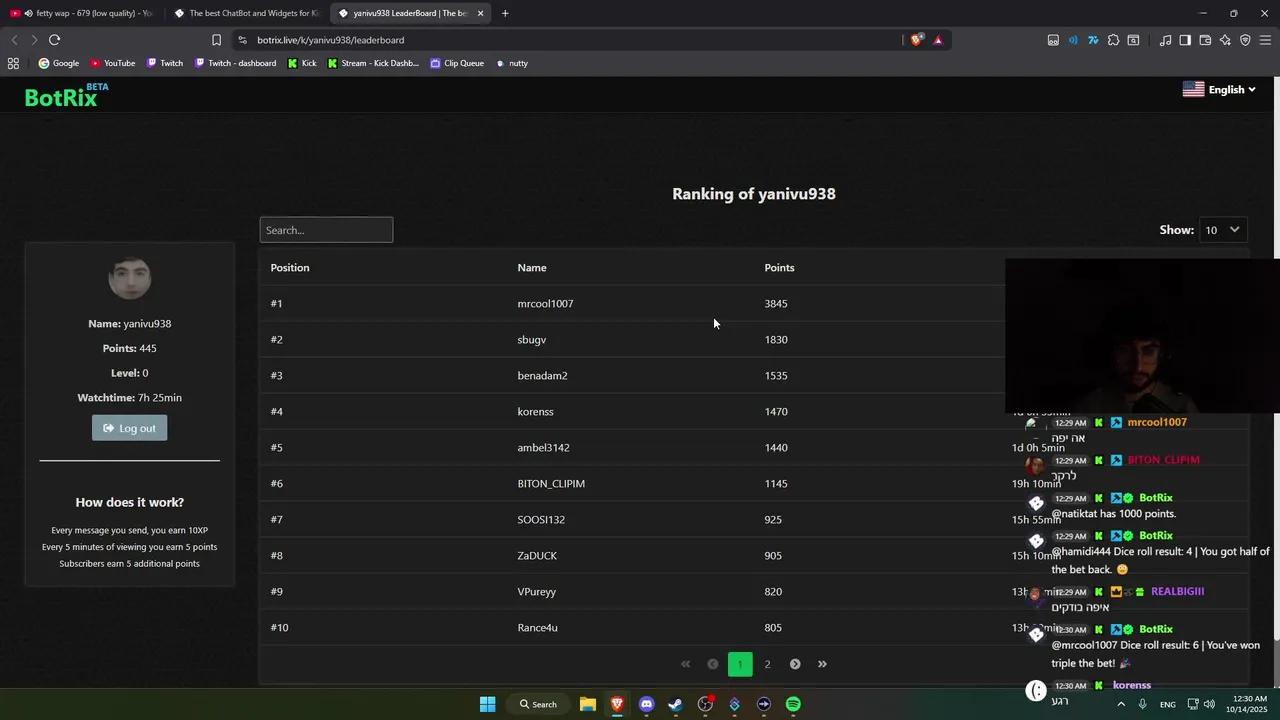Open the nutty bookmark
This screenshot has height=720, width=1280.
point(512,63)
